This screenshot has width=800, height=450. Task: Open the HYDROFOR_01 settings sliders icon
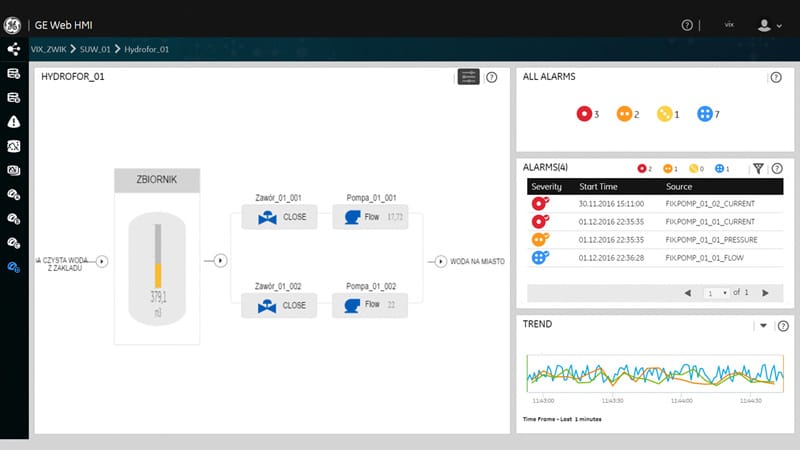[x=468, y=77]
